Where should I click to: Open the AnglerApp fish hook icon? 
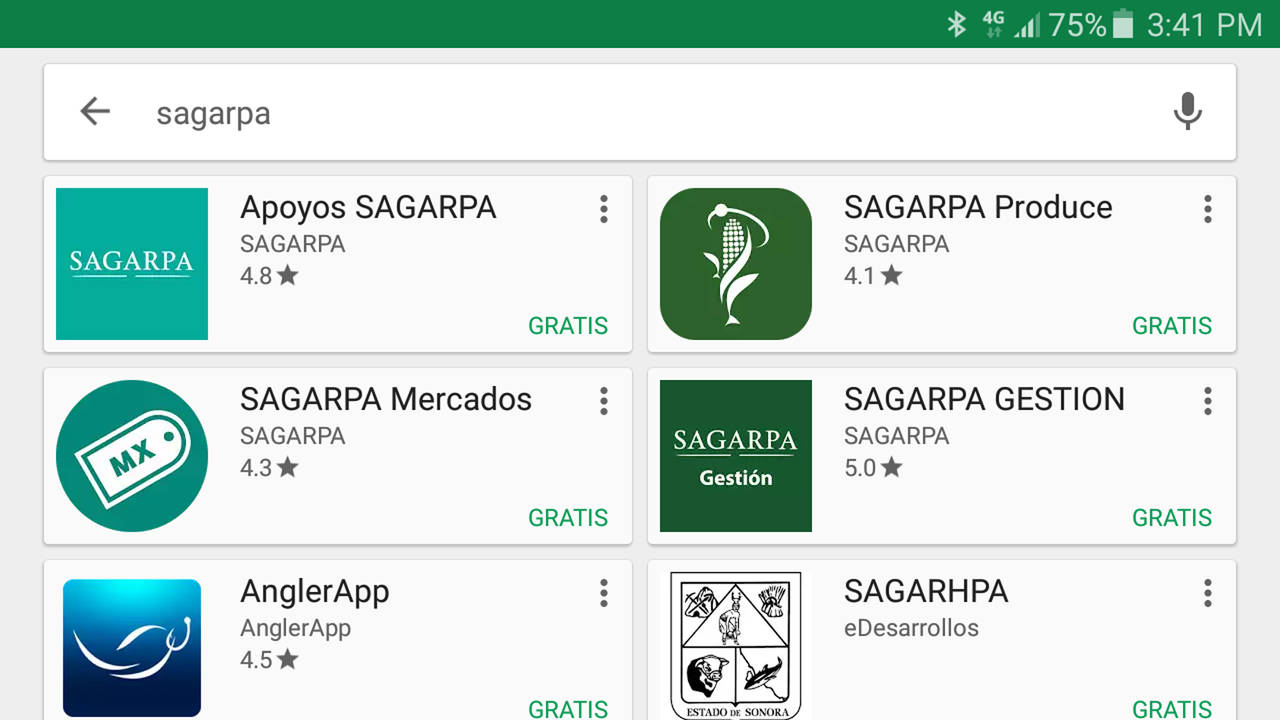coord(132,647)
